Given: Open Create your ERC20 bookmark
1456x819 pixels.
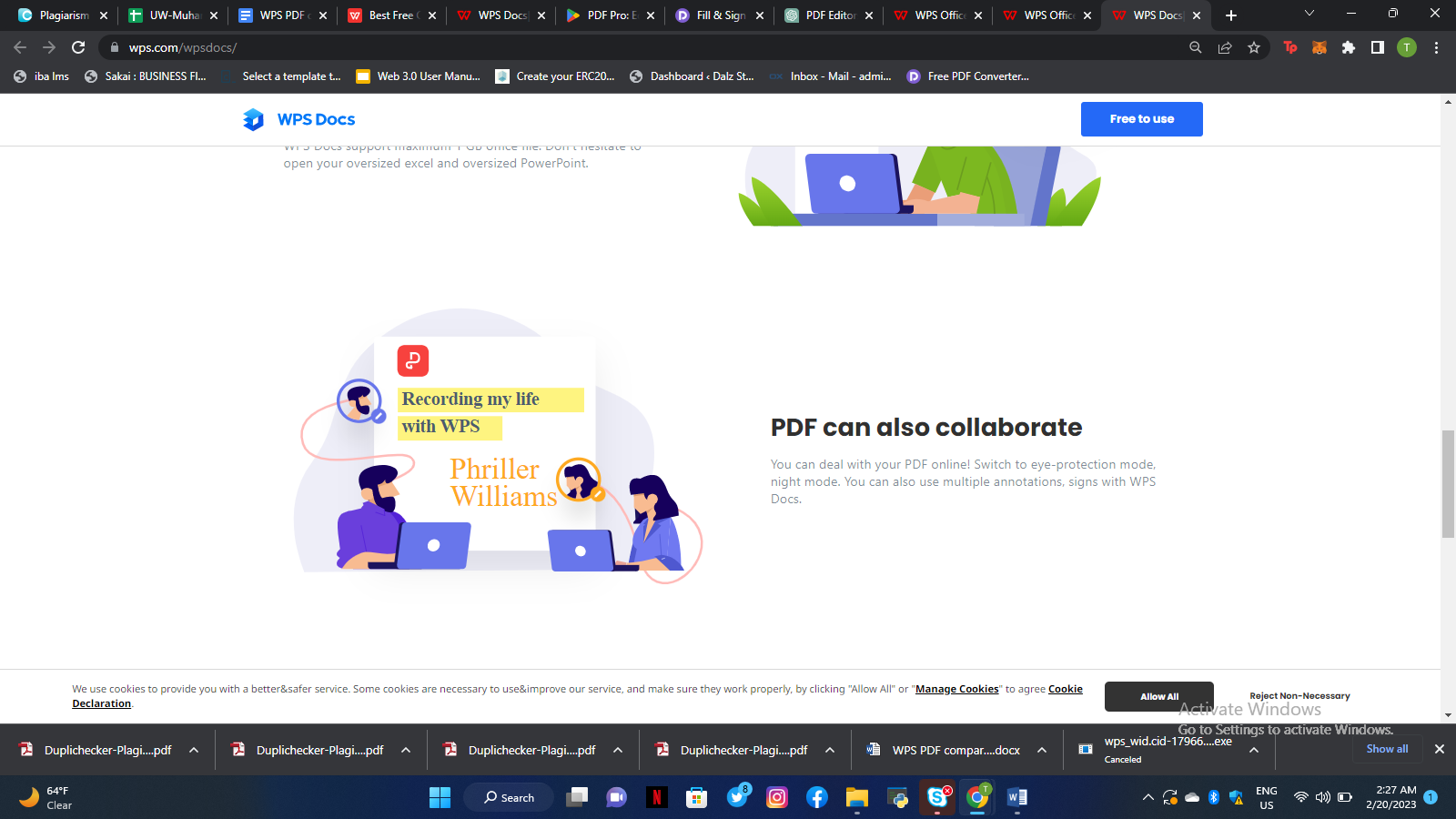Looking at the screenshot, I should (x=555, y=76).
